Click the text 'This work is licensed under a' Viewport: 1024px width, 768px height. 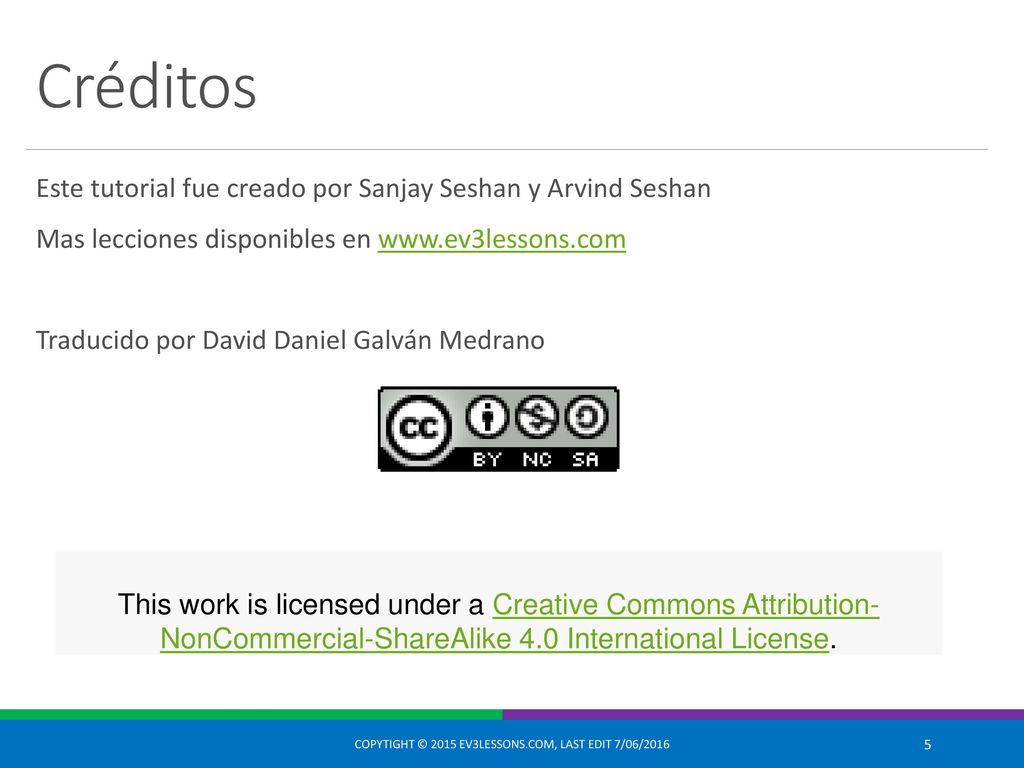300,605
